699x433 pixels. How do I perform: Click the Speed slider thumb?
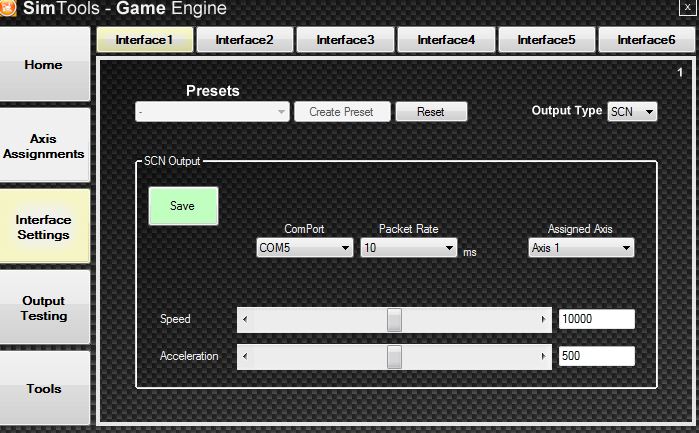[394, 320]
